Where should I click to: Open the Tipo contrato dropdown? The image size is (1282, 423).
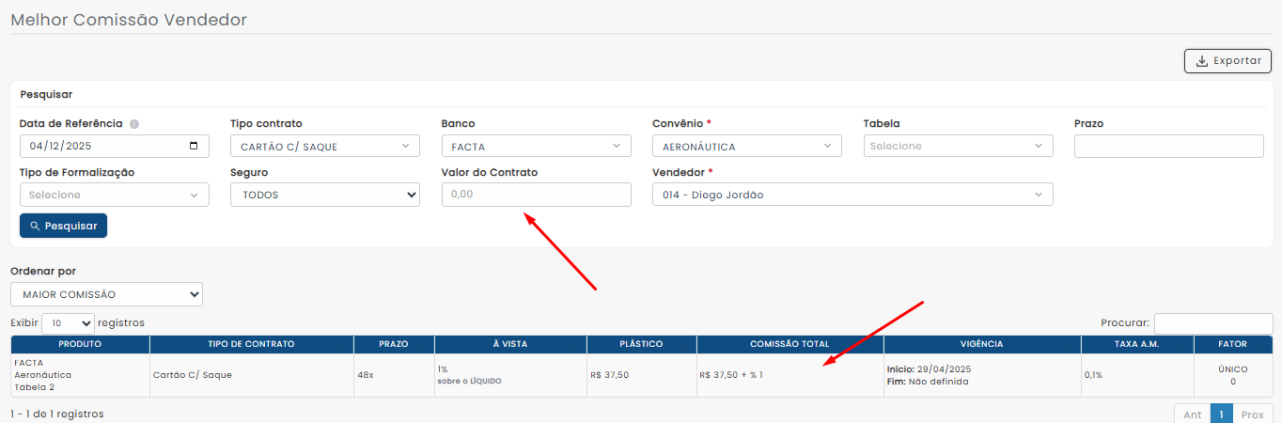[x=324, y=147]
